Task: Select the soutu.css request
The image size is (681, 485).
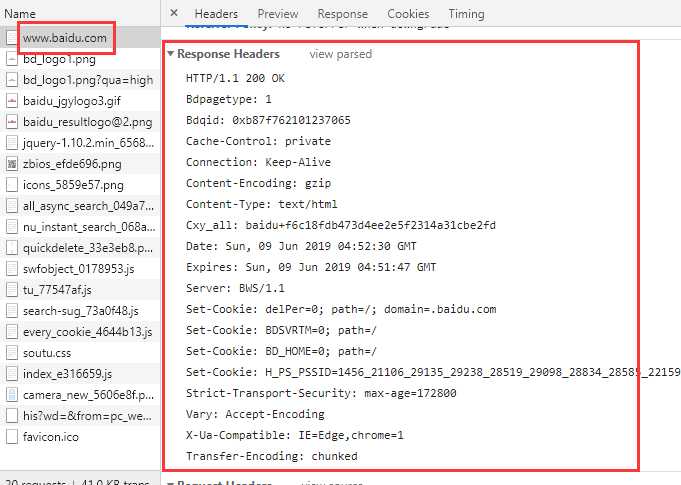Action: click(x=46, y=353)
